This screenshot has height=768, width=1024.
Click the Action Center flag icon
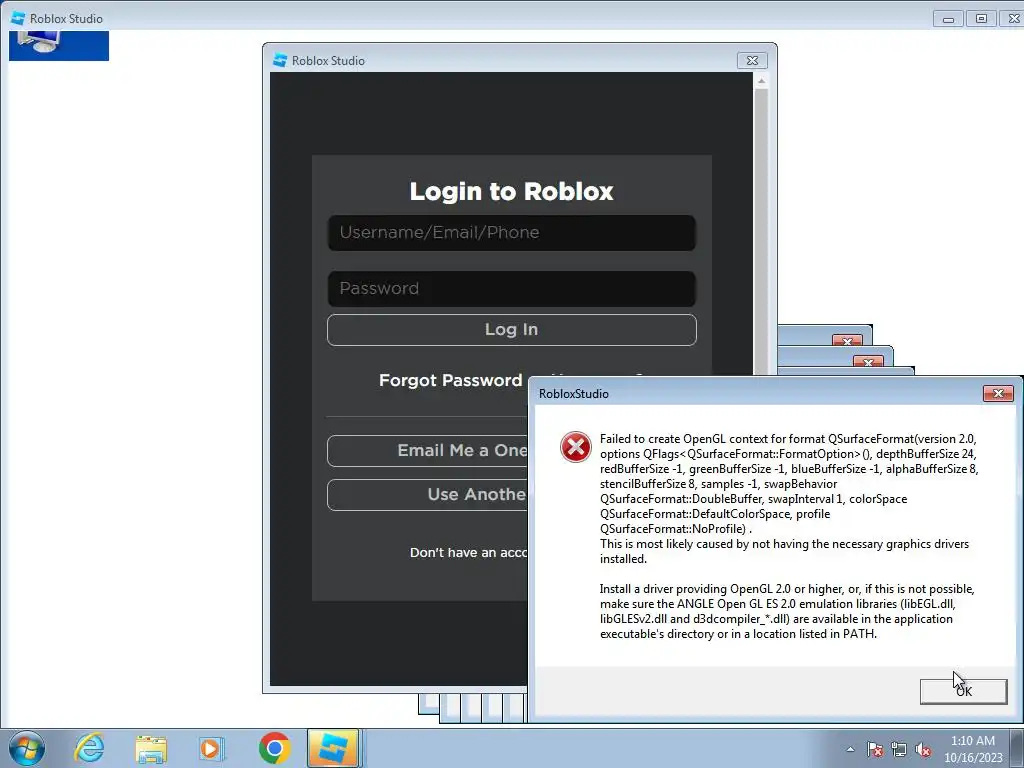click(x=875, y=749)
